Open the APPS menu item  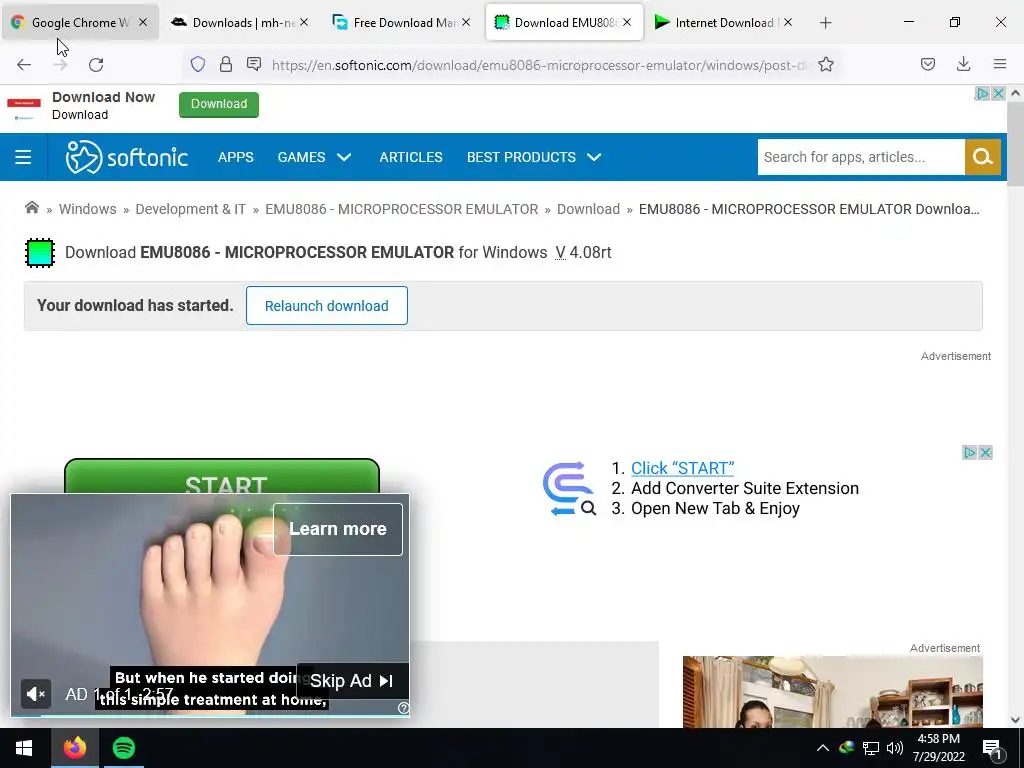(x=236, y=157)
